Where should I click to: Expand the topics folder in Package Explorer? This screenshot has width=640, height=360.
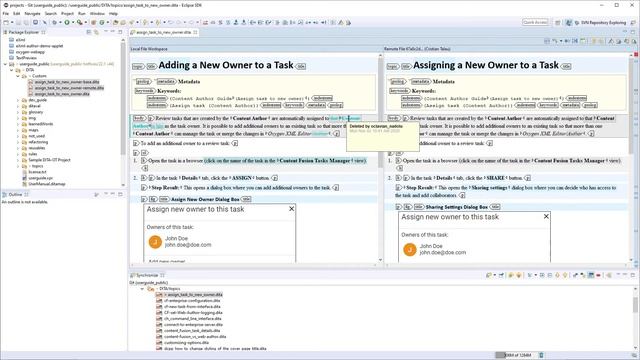tap(18, 166)
